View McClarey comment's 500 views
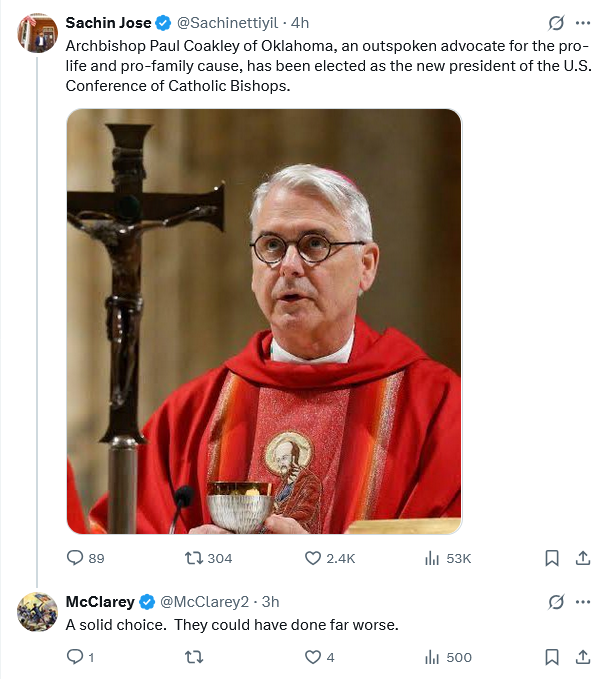Viewport: 608px width, 679px height. pos(433,657)
